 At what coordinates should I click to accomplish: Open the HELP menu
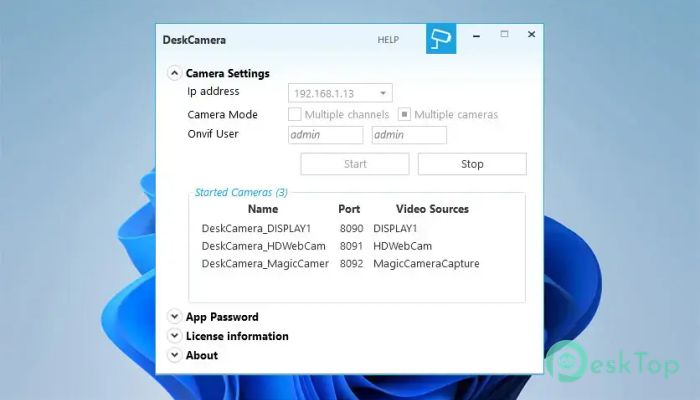click(x=388, y=40)
